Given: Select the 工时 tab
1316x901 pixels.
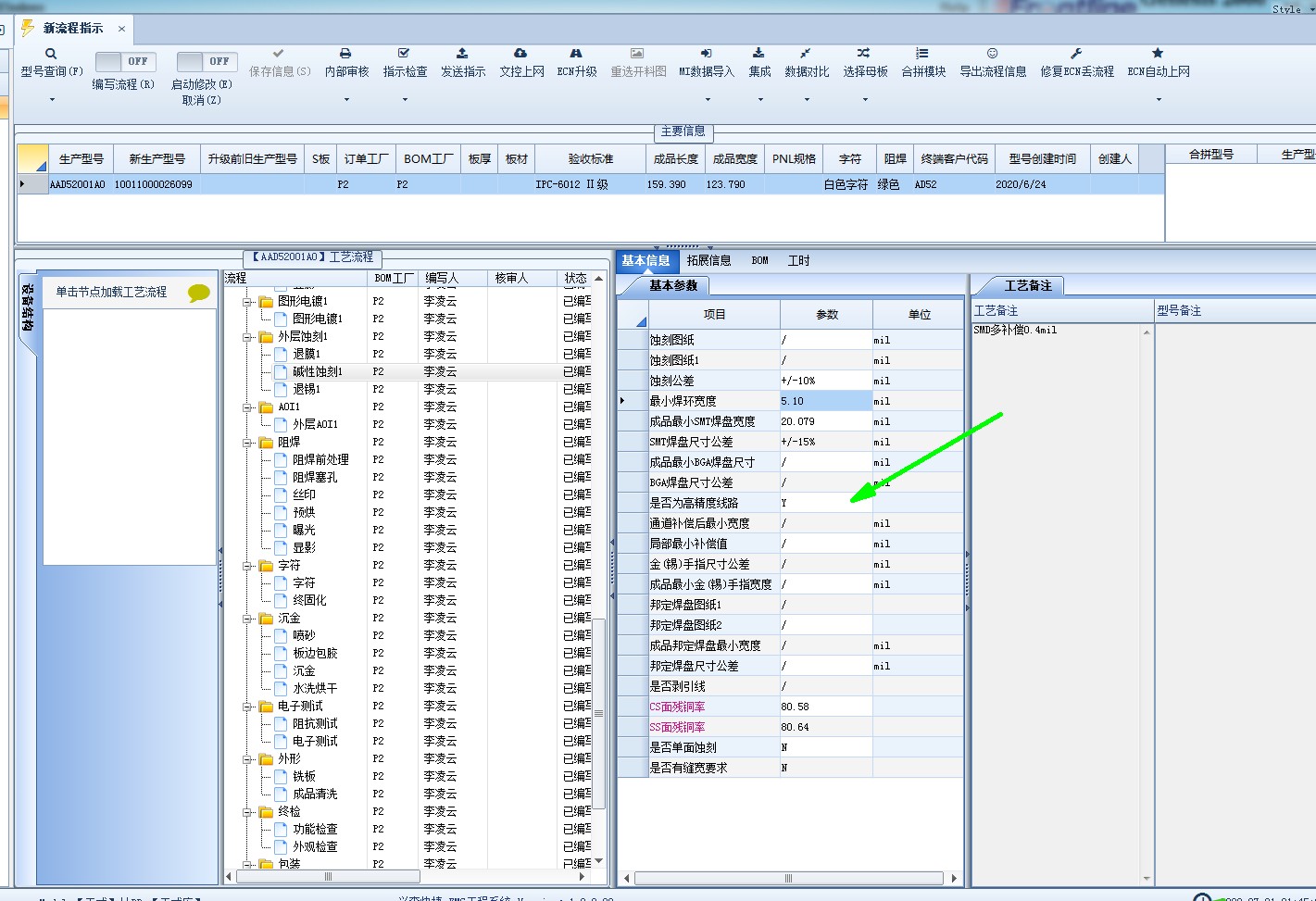Looking at the screenshot, I should (x=798, y=261).
